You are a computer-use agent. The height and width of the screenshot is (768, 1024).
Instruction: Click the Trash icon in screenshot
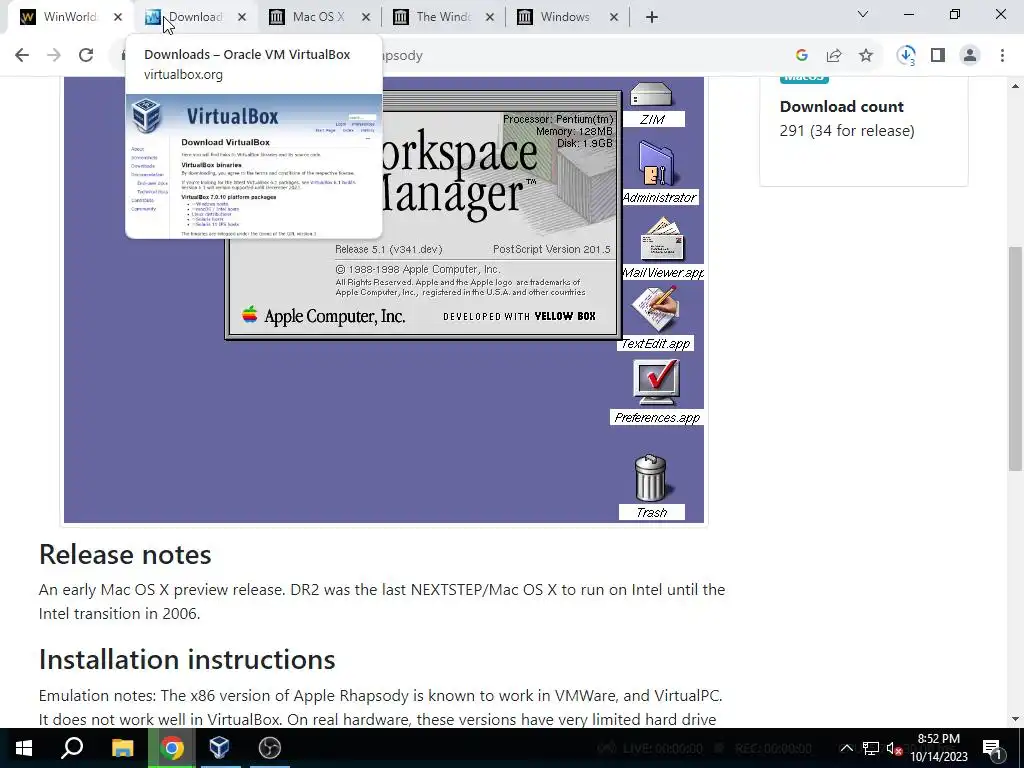tap(651, 477)
